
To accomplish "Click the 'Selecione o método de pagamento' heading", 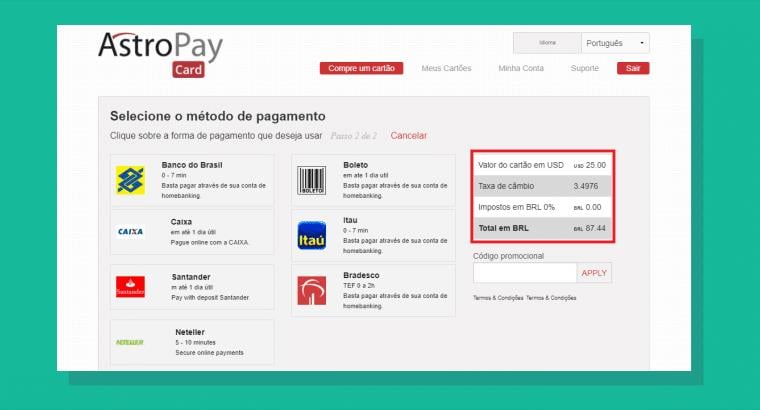I will (x=218, y=116).
